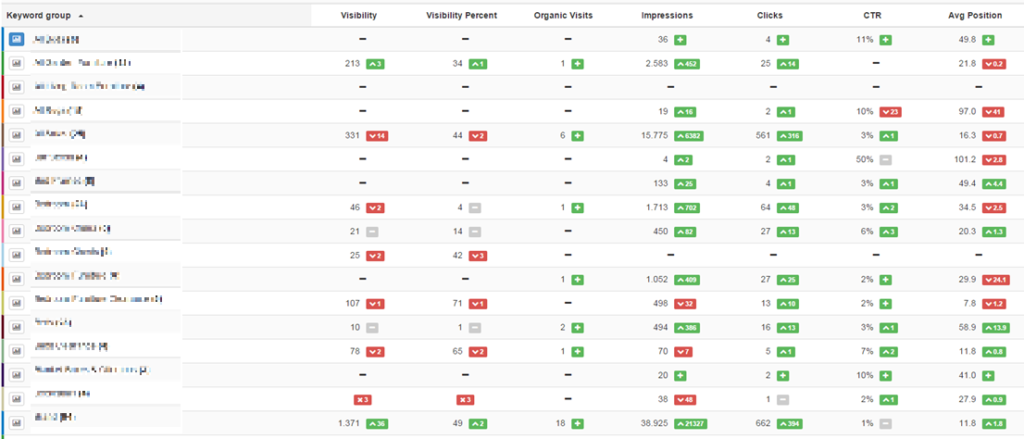
Task: Click chart icon for row with 97.0 avg position
Action: [17, 110]
